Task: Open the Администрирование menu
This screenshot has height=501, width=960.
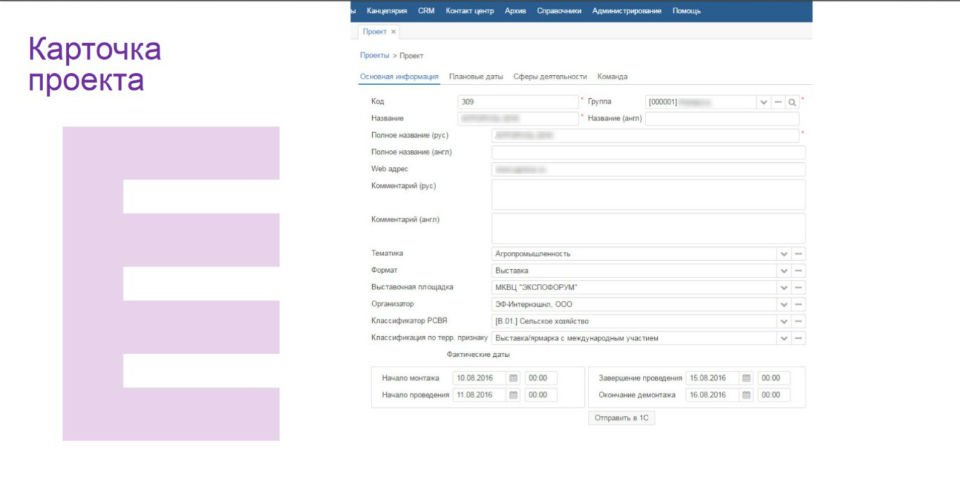Action: pos(626,11)
